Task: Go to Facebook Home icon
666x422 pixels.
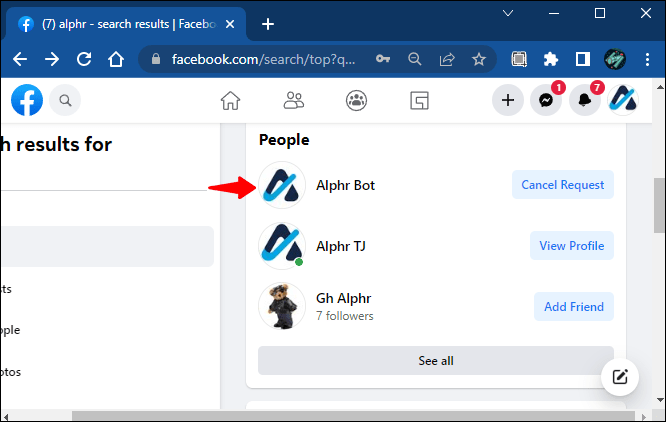Action: point(230,101)
